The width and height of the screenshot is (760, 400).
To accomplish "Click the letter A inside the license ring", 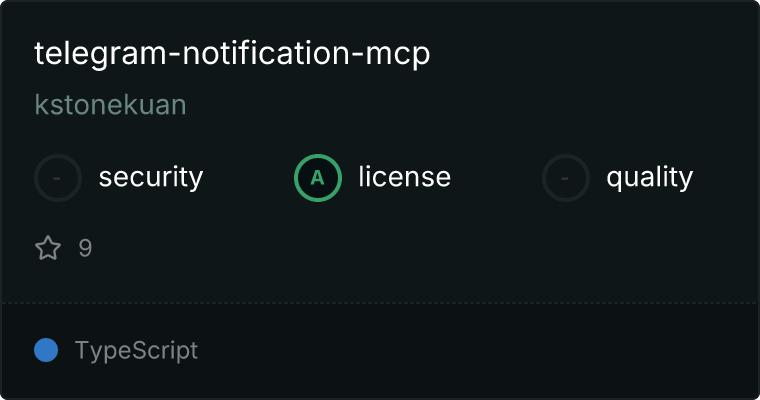I will coord(317,178).
